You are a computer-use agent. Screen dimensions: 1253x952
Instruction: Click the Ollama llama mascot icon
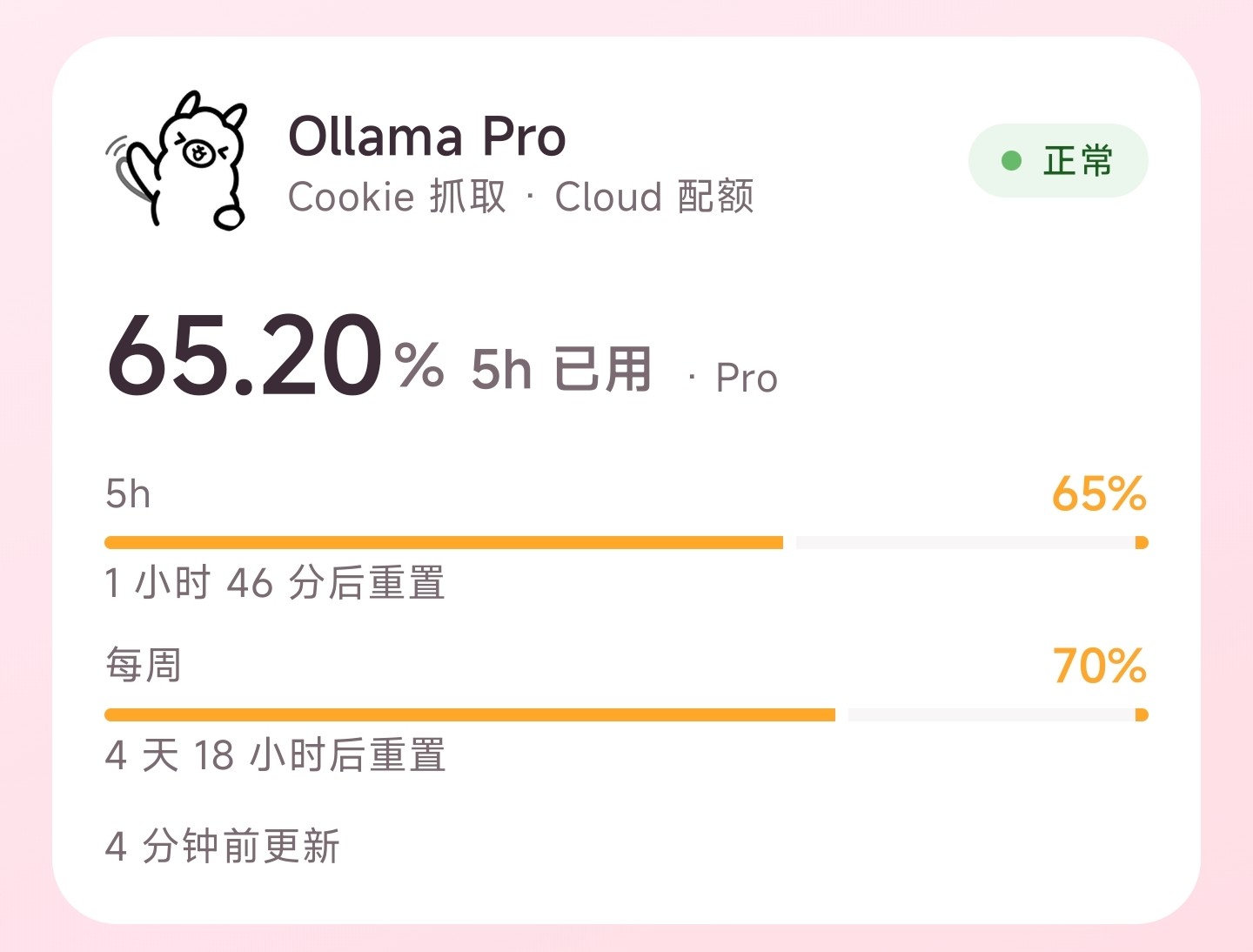[177, 161]
